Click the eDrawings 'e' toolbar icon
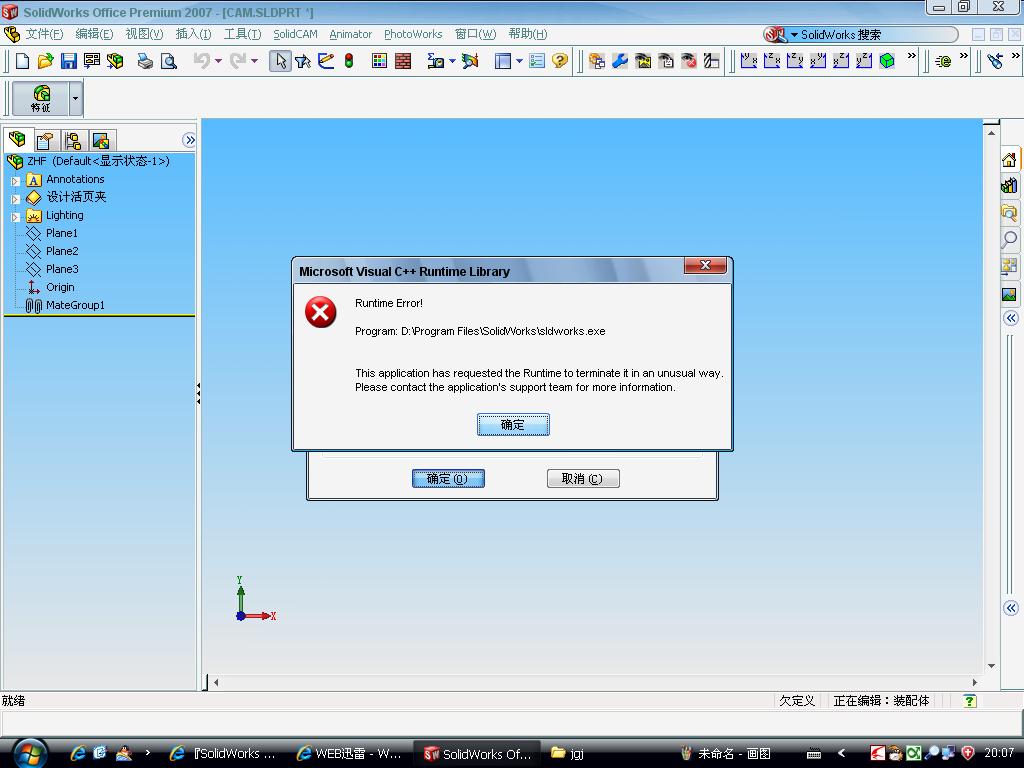This screenshot has width=1024, height=768. 943,61
